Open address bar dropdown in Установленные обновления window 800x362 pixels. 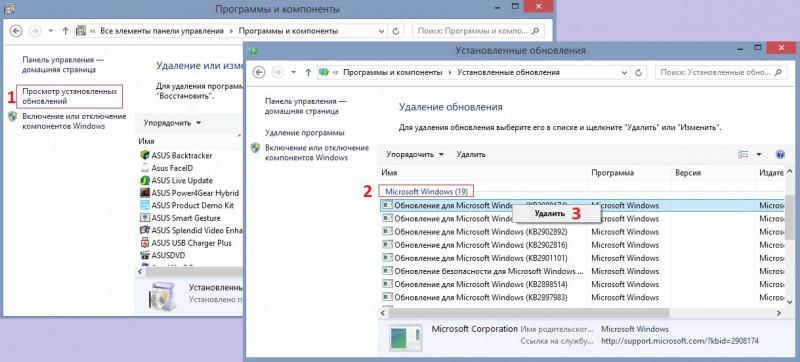[x=624, y=73]
